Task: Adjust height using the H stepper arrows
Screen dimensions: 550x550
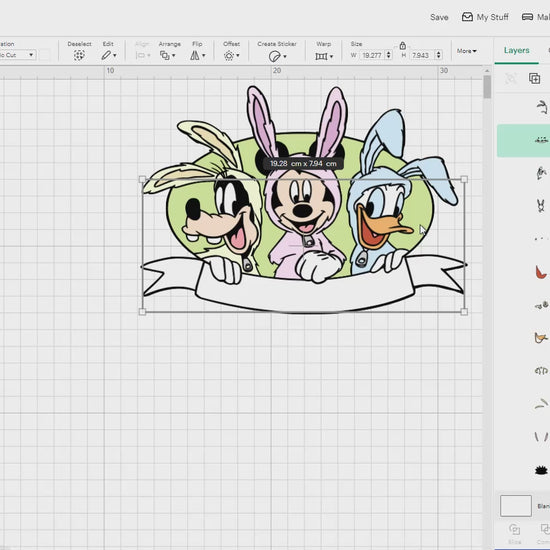Action: [x=438, y=55]
